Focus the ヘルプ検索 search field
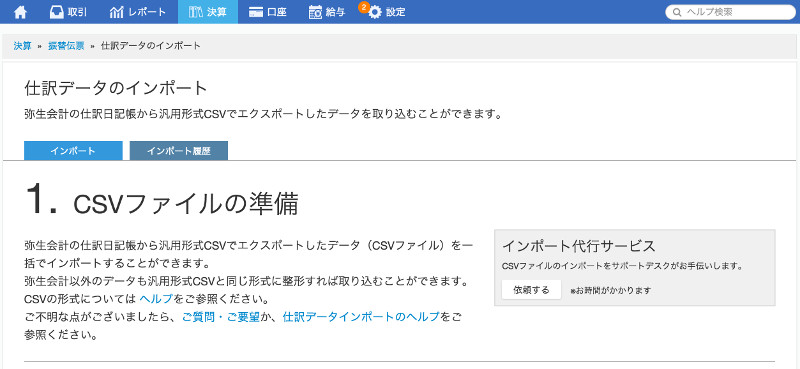Image resolution: width=800 pixels, height=369 pixels. [730, 12]
